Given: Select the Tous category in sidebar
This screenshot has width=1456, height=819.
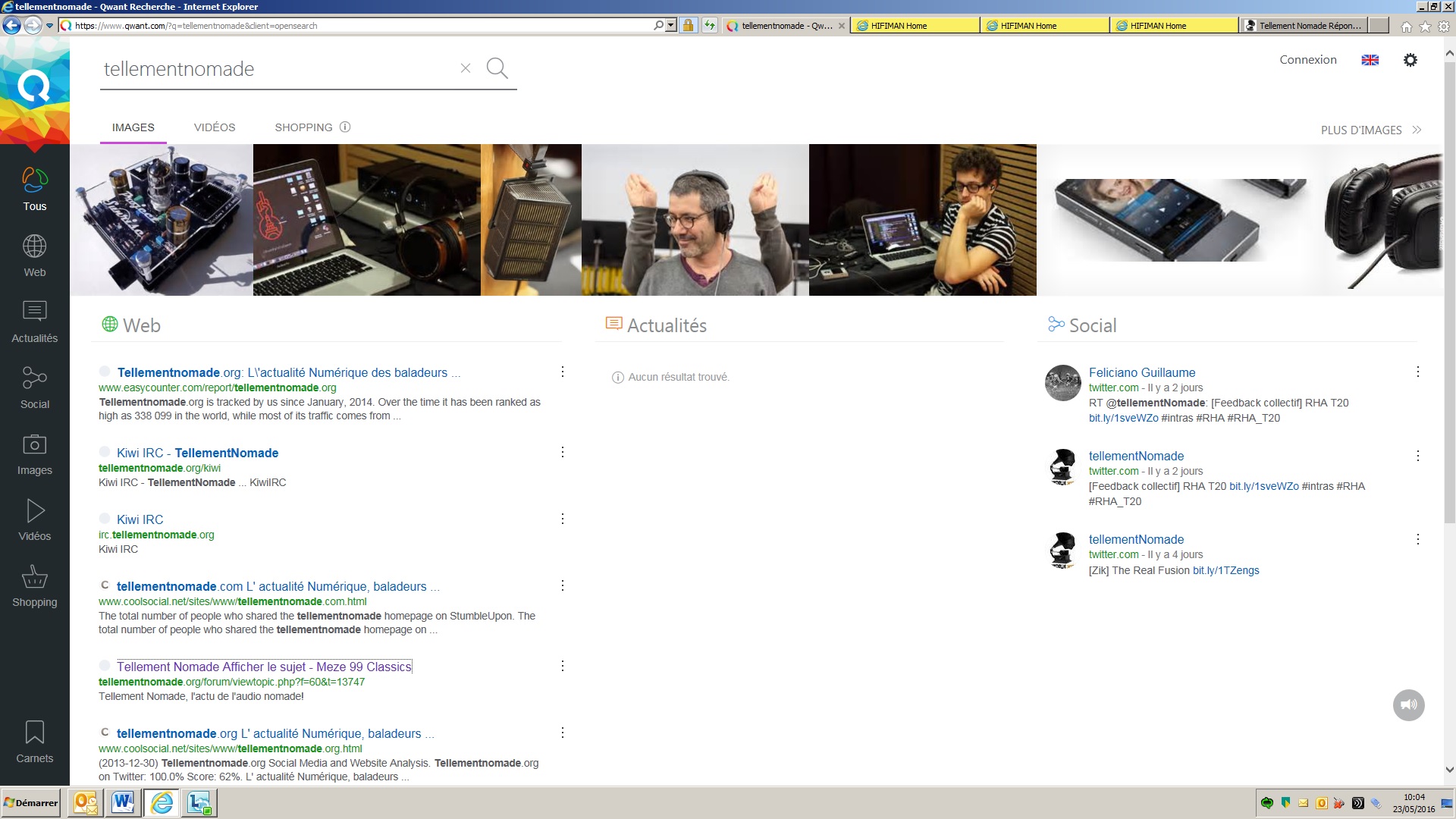Looking at the screenshot, I should coord(35,190).
